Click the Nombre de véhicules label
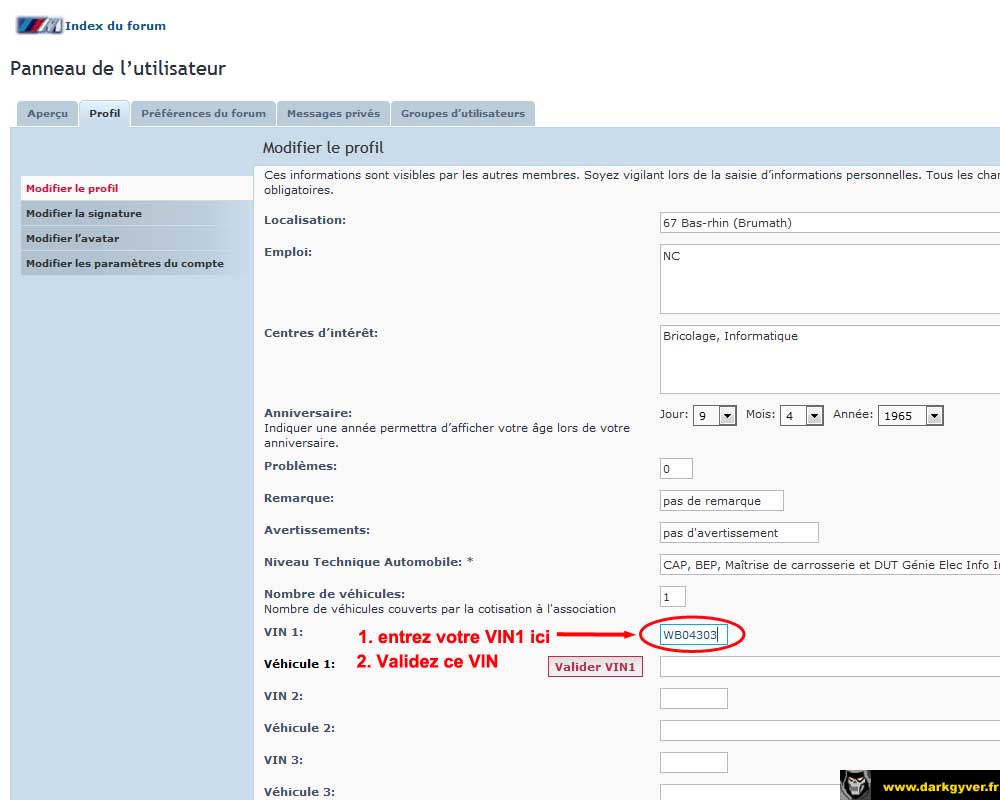The image size is (1000, 800). [x=334, y=594]
